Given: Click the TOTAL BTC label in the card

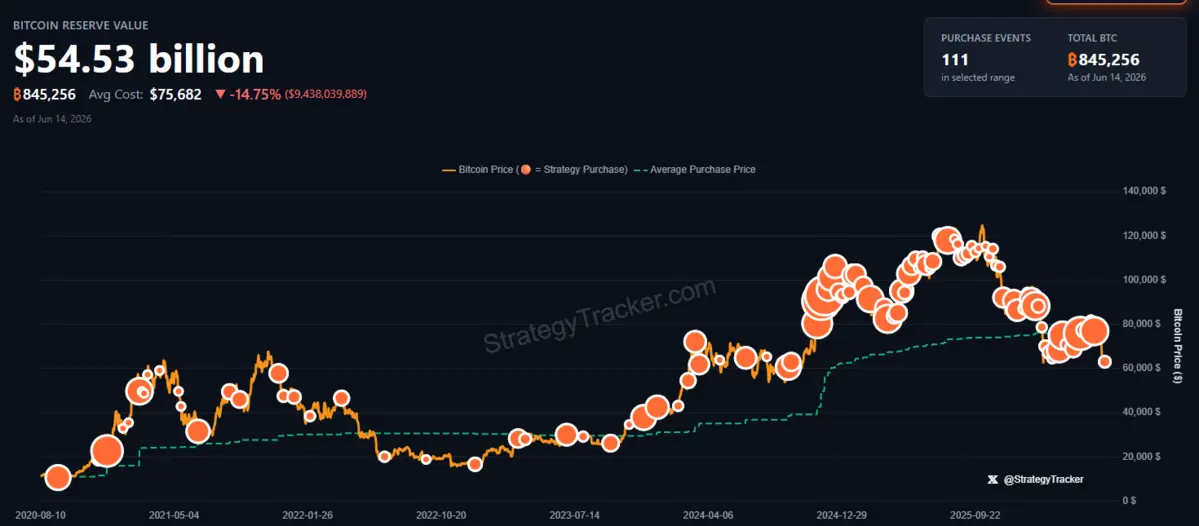Looking at the screenshot, I should (x=1093, y=37).
